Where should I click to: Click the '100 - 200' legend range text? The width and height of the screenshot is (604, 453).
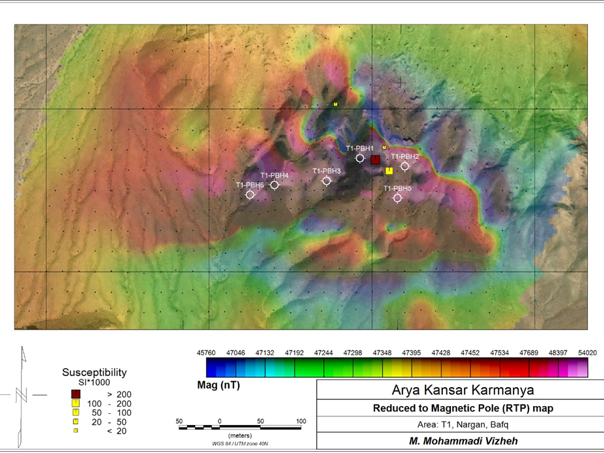pyautogui.click(x=109, y=404)
